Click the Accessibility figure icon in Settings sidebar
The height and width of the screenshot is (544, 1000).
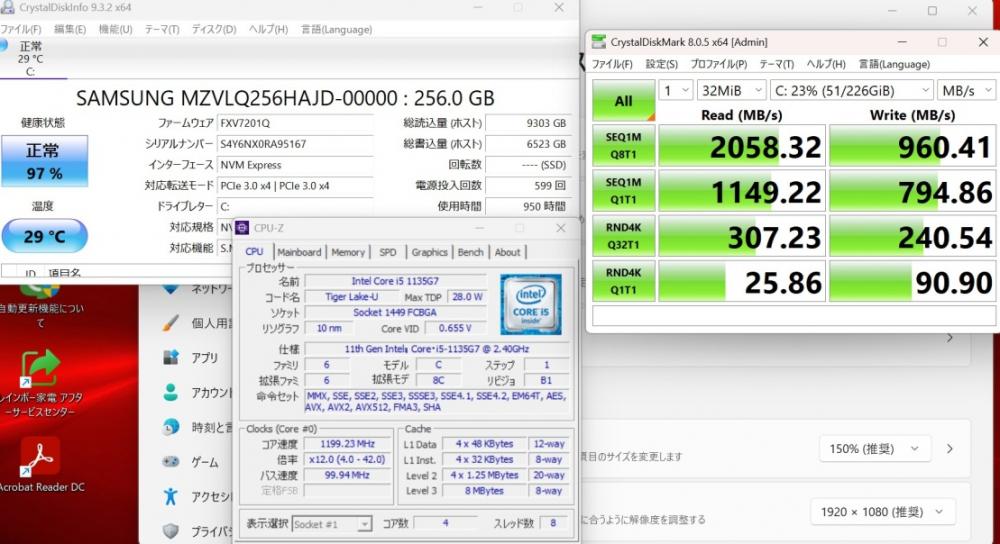(170, 496)
